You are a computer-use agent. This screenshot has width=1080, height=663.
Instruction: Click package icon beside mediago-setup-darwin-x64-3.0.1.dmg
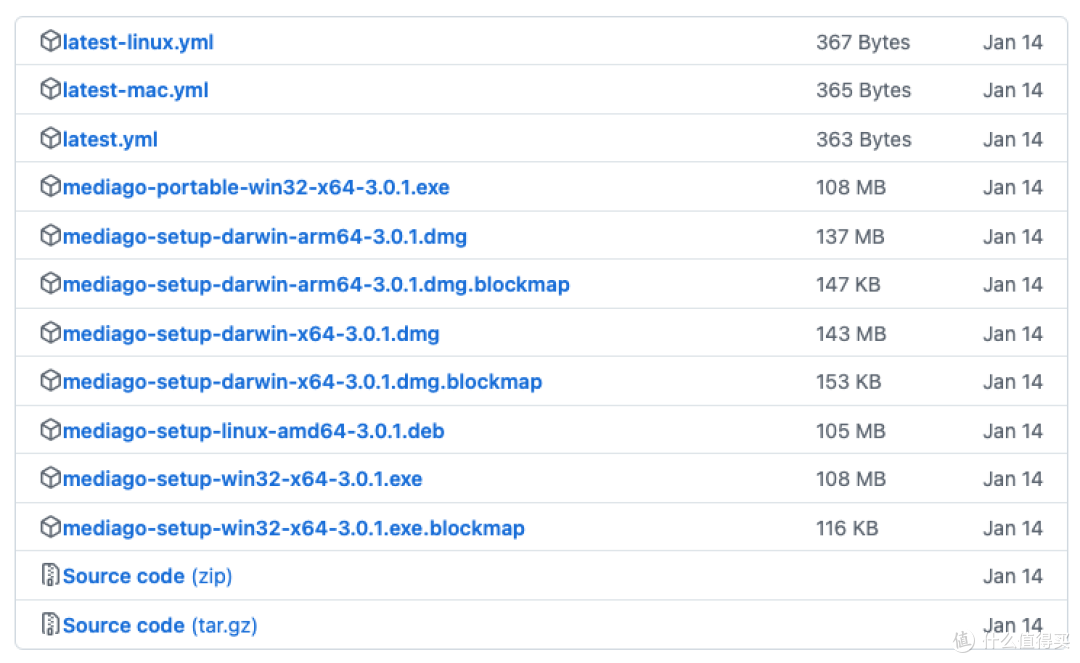point(50,333)
